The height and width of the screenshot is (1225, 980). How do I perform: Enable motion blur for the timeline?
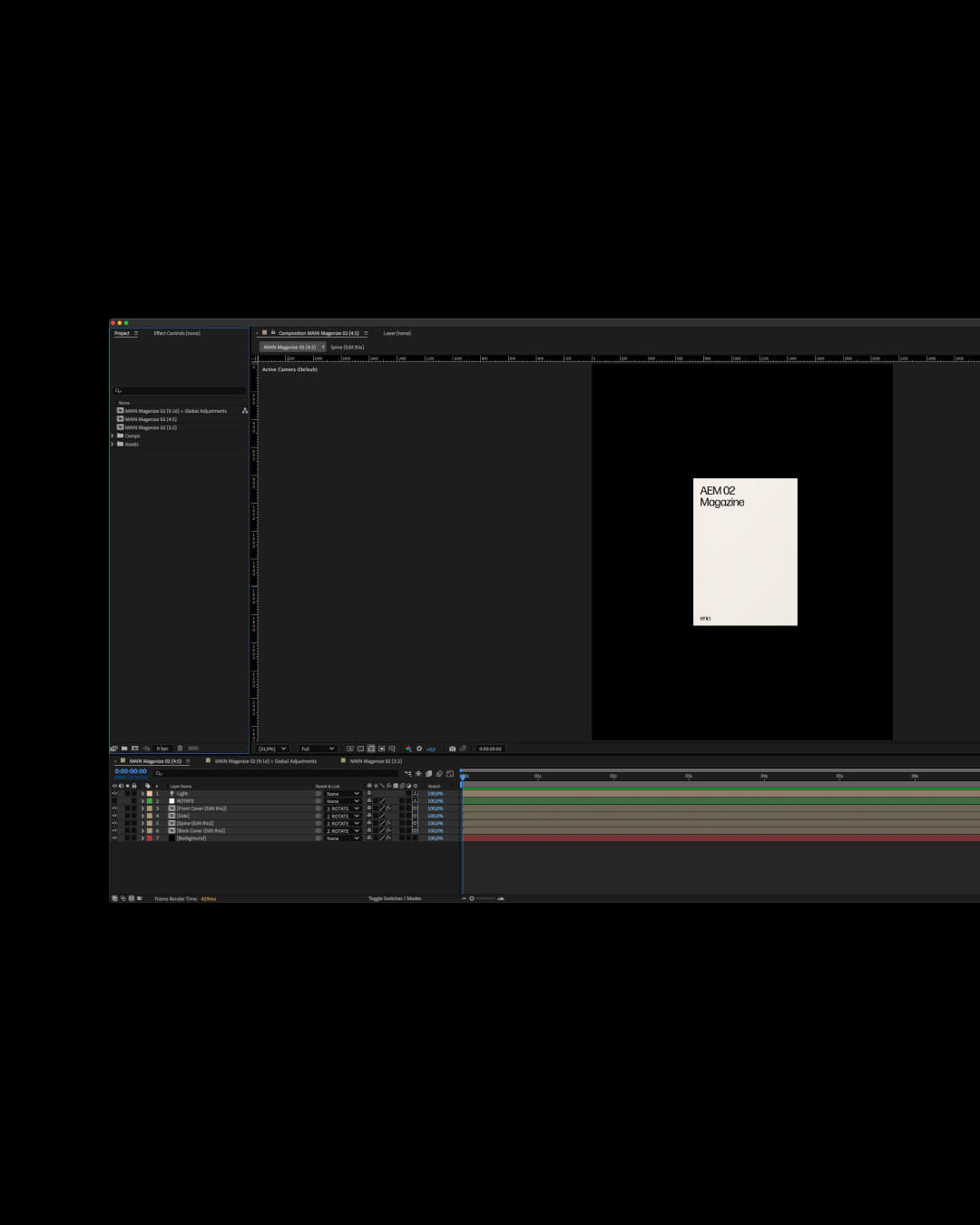tap(439, 774)
